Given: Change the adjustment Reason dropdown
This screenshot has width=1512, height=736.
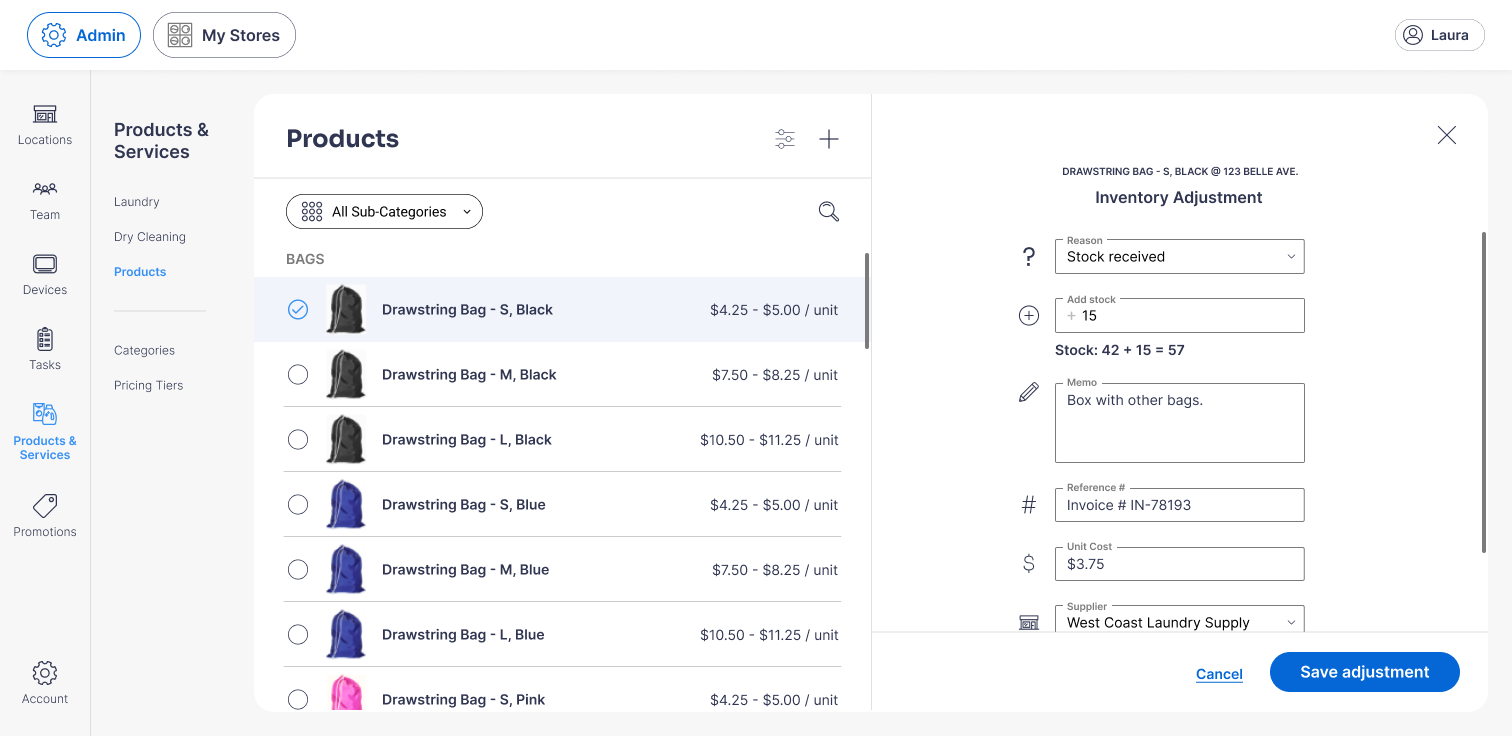Looking at the screenshot, I should [1179, 256].
